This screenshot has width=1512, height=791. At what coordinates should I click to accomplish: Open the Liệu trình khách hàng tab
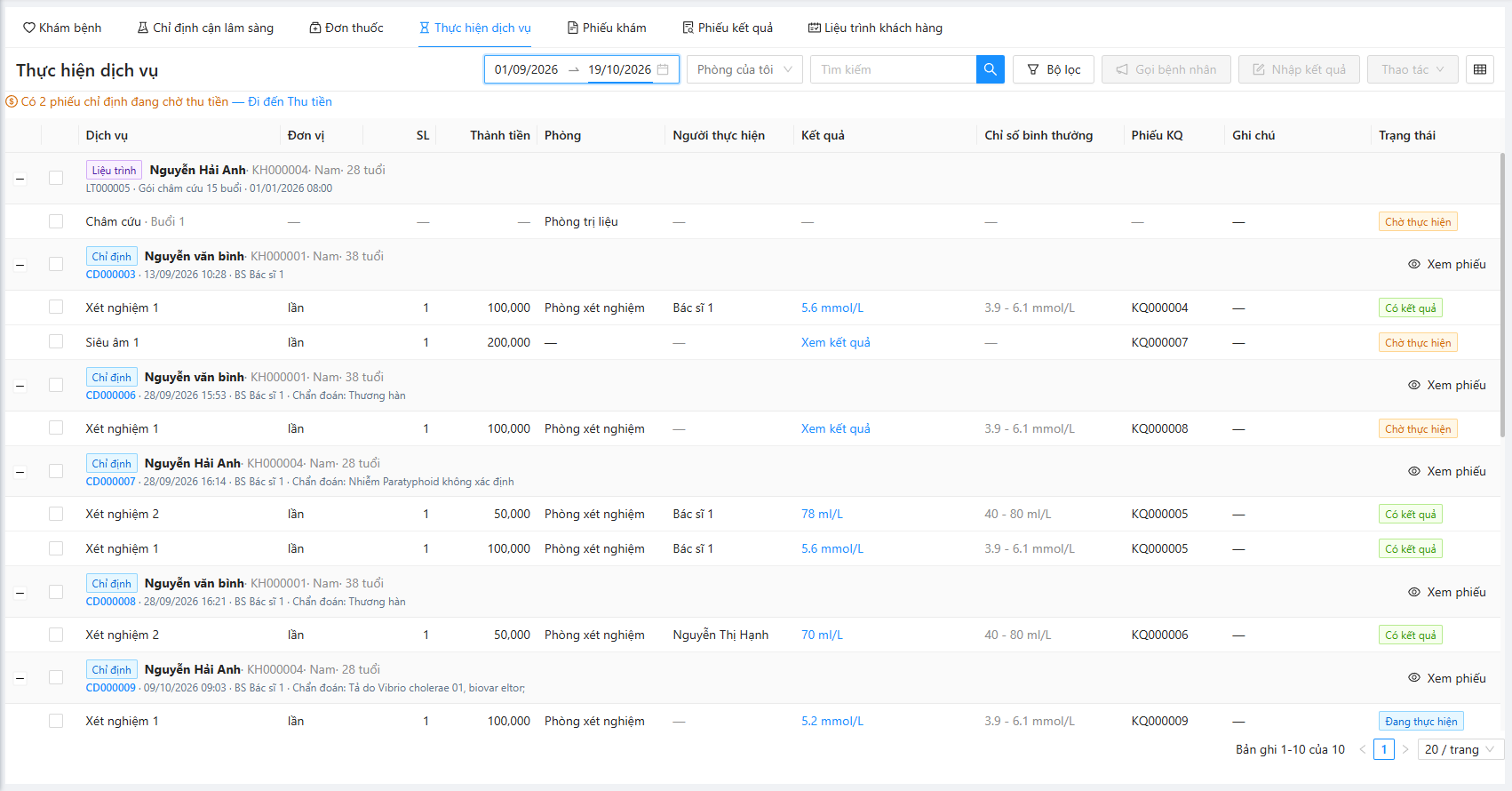875,28
